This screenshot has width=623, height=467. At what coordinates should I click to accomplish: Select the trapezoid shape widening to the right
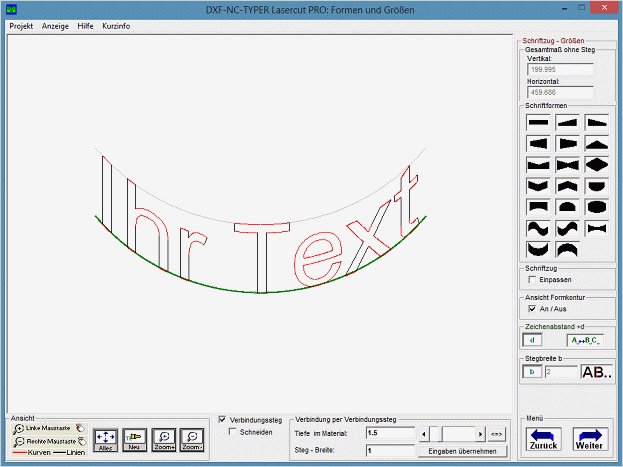tap(538, 143)
